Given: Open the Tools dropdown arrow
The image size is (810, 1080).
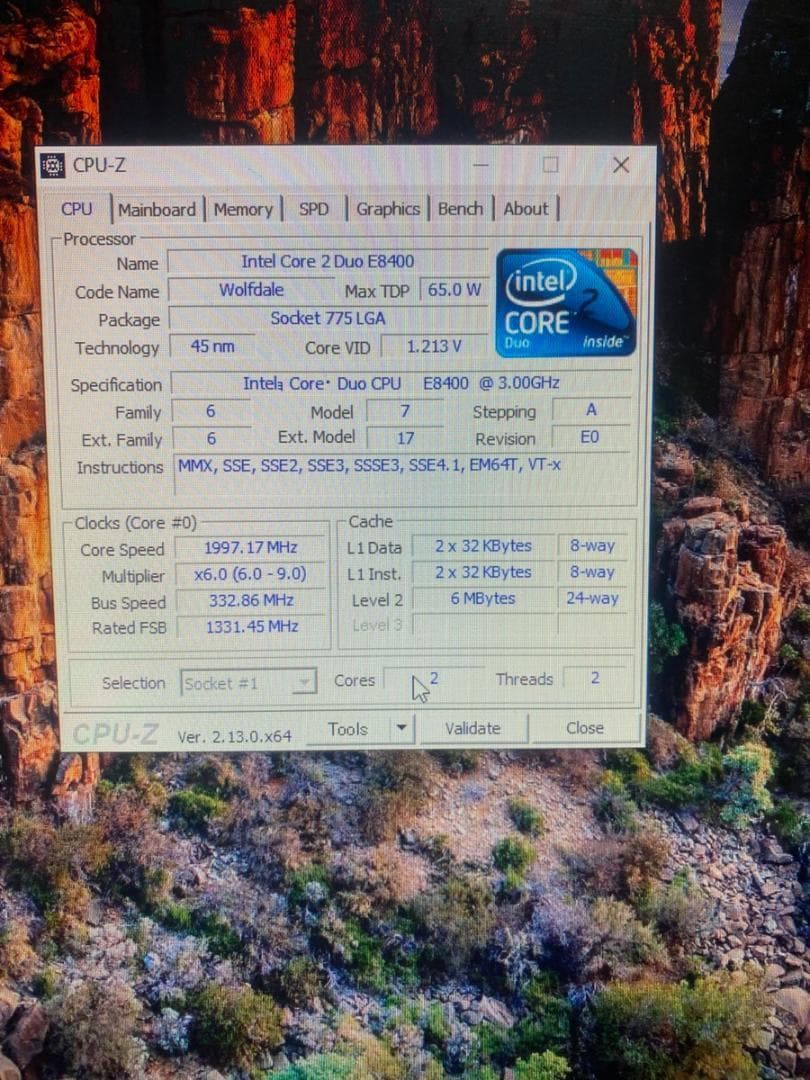Looking at the screenshot, I should pyautogui.click(x=403, y=729).
